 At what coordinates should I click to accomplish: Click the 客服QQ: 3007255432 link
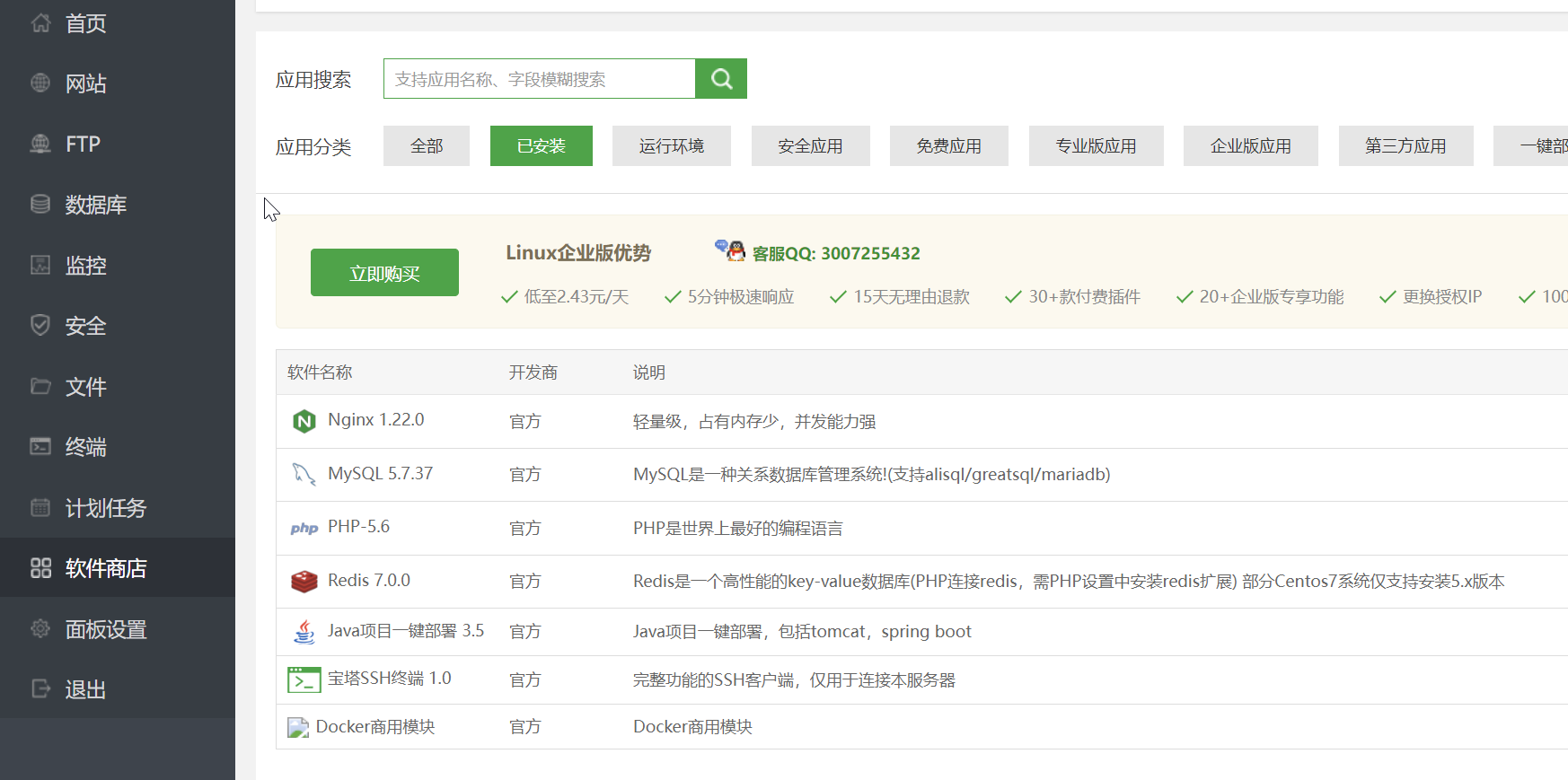(836, 253)
